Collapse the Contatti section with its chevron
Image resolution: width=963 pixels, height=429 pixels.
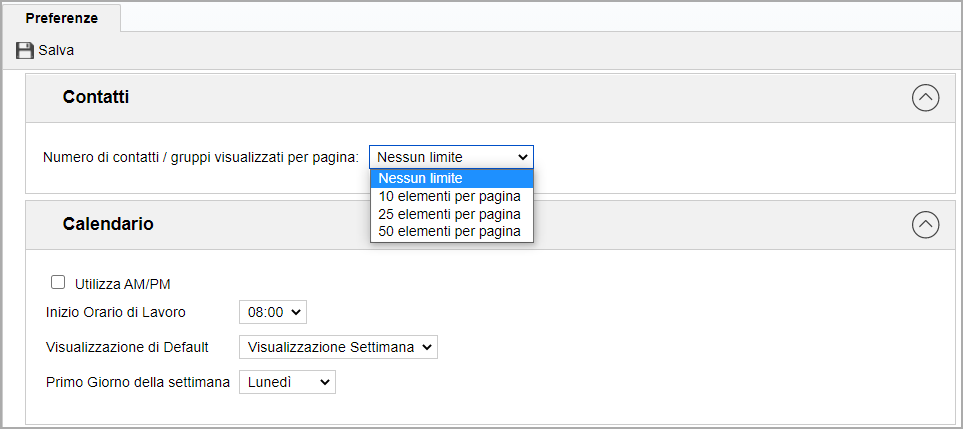(x=926, y=98)
